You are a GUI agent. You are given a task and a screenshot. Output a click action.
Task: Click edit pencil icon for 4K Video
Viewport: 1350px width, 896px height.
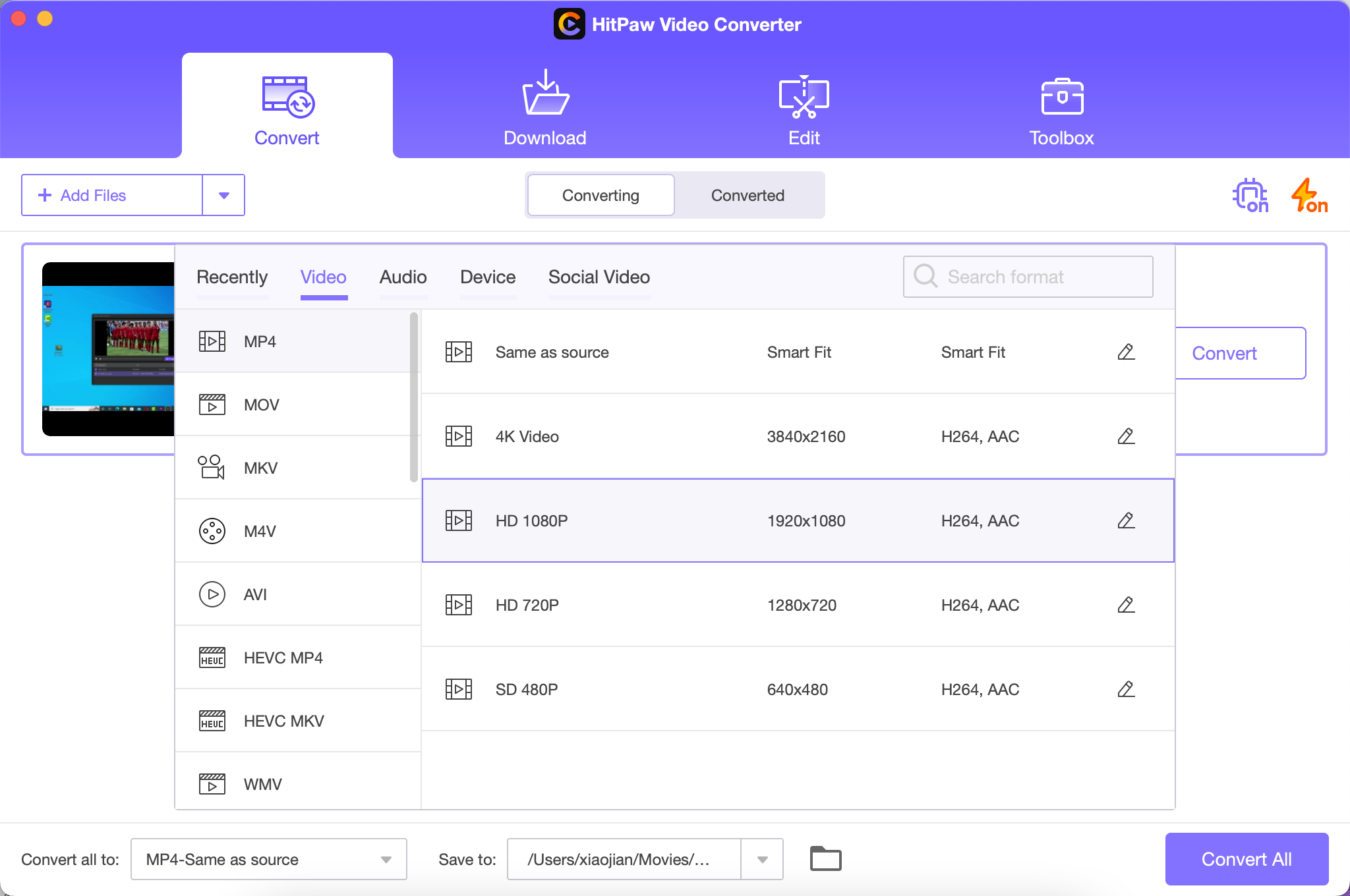click(x=1126, y=436)
